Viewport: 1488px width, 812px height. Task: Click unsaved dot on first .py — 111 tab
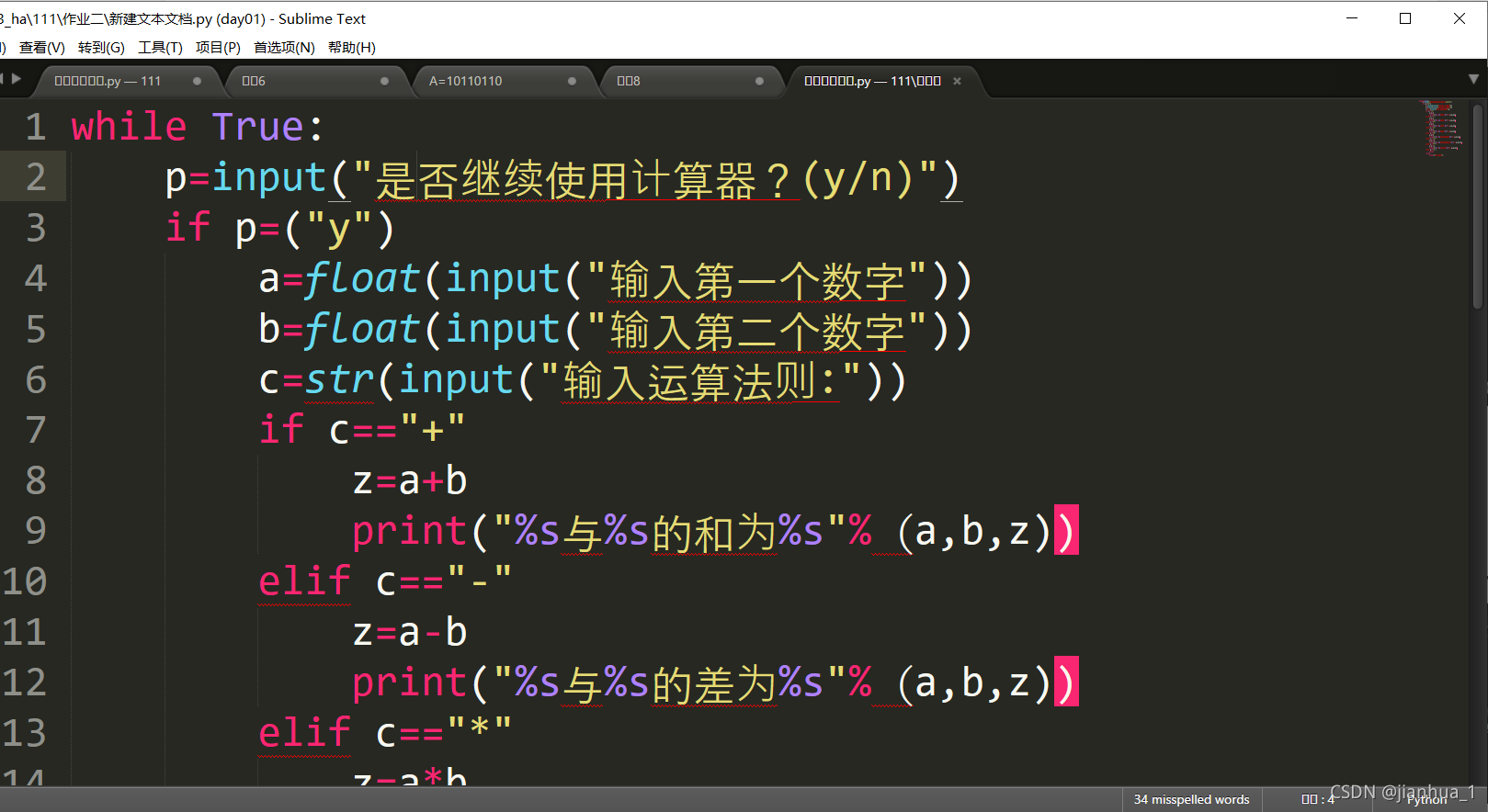[197, 81]
